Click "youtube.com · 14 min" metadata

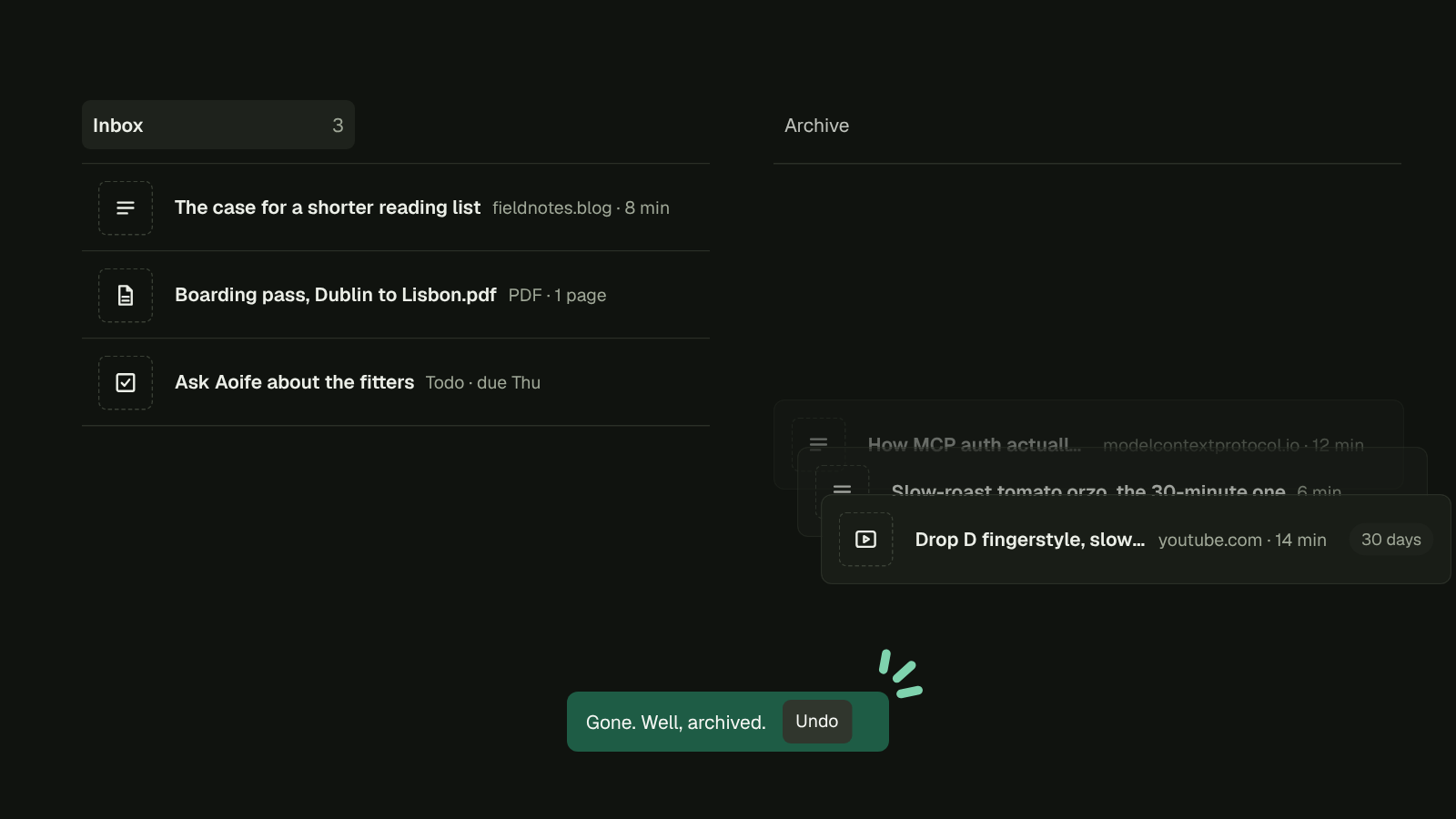coord(1242,540)
